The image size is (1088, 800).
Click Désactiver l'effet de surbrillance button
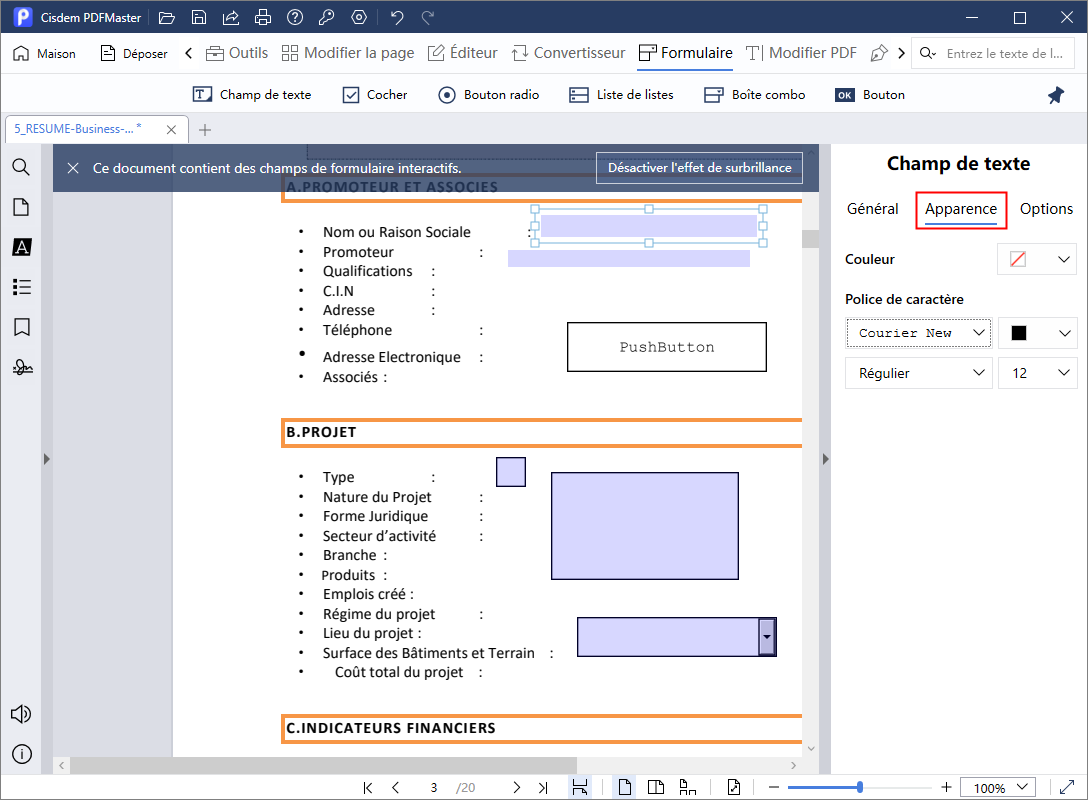[x=699, y=168]
